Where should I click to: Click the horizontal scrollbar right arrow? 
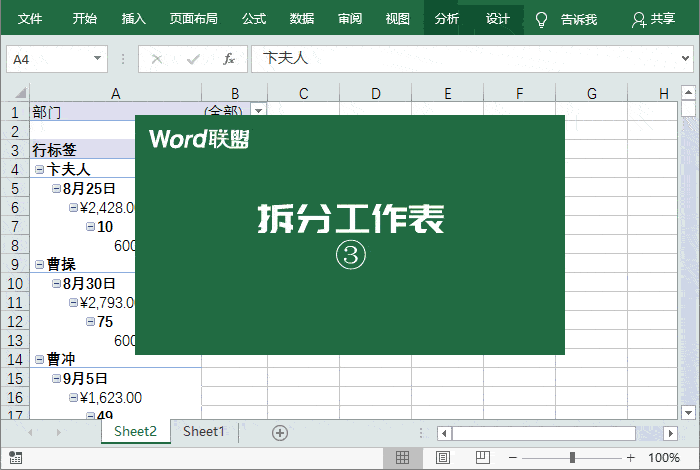(x=671, y=433)
